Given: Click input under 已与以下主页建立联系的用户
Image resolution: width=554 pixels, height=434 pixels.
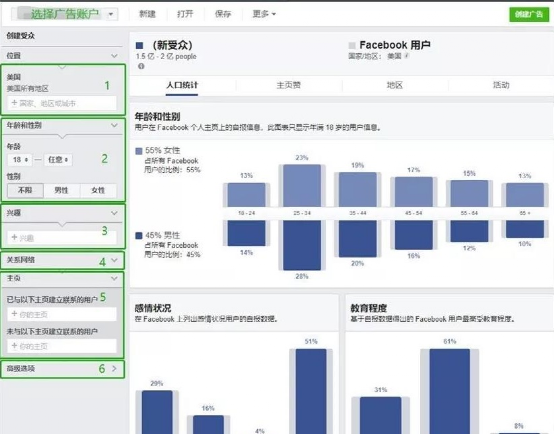Looking at the screenshot, I should (x=62, y=314).
